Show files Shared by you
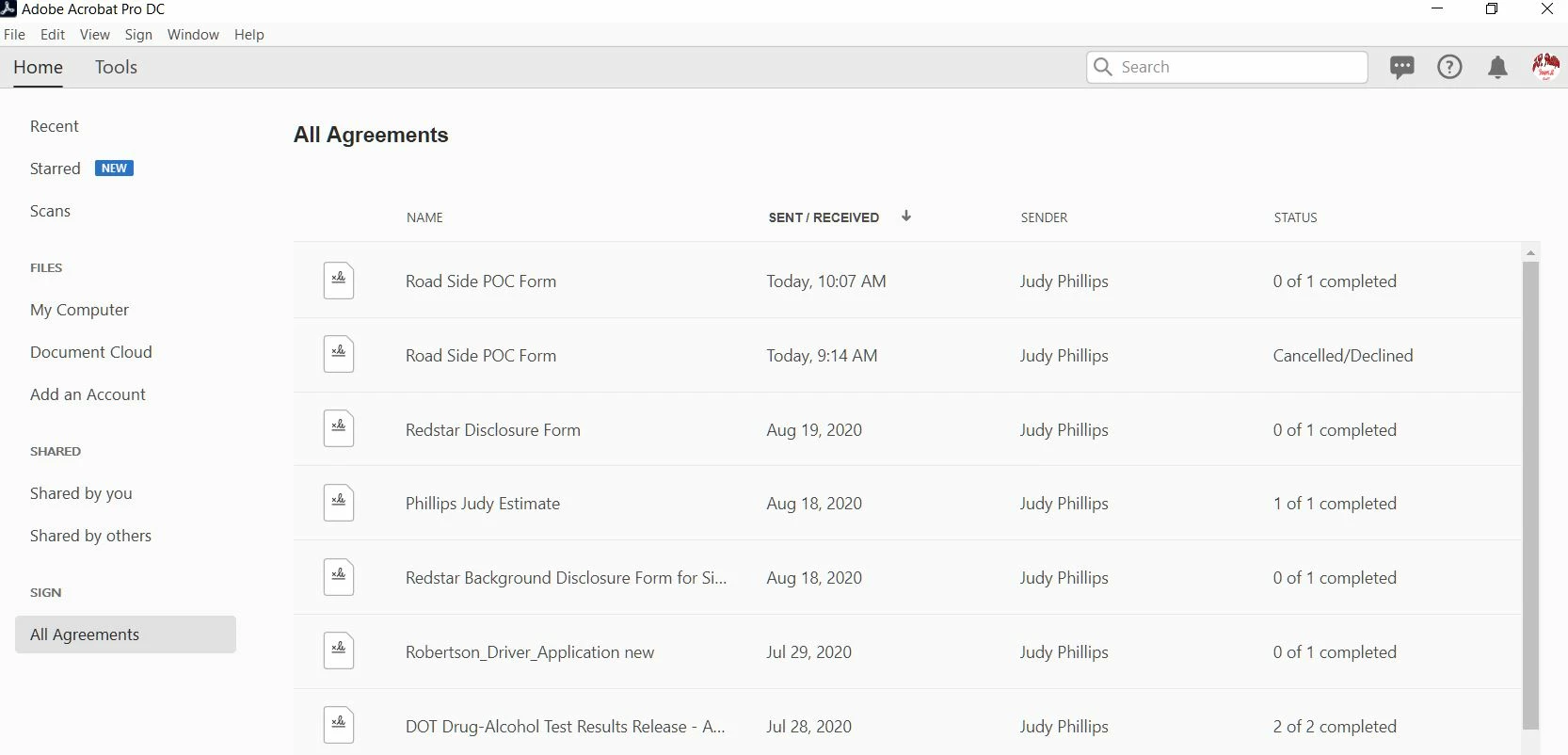The width and height of the screenshot is (1568, 755). pyautogui.click(x=81, y=493)
